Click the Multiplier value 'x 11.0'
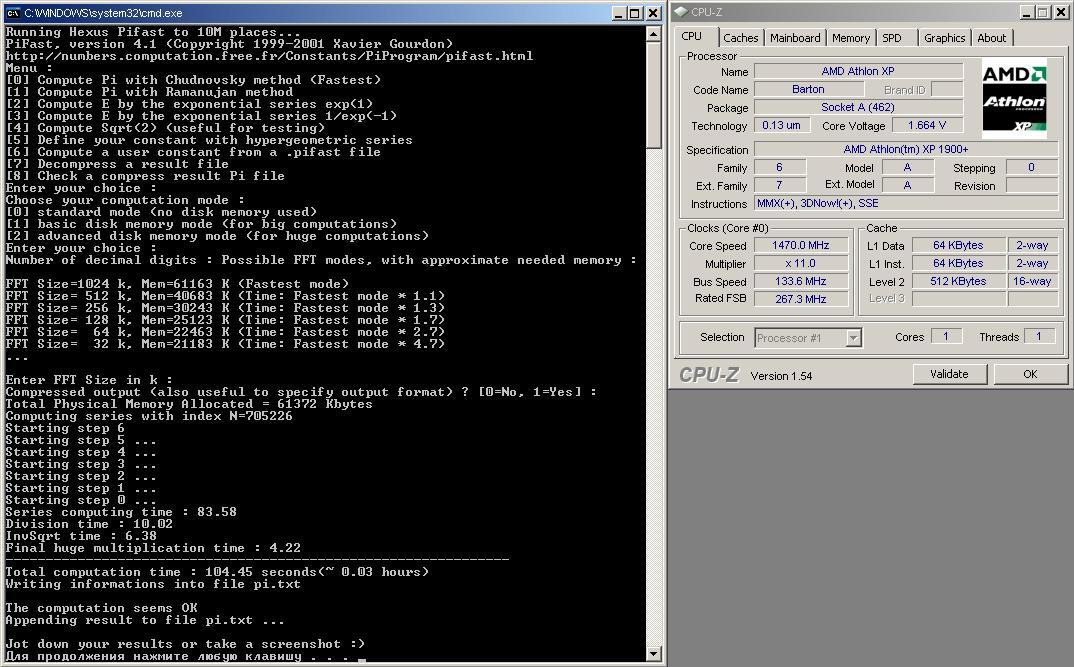The width and height of the screenshot is (1074, 667). (x=801, y=263)
